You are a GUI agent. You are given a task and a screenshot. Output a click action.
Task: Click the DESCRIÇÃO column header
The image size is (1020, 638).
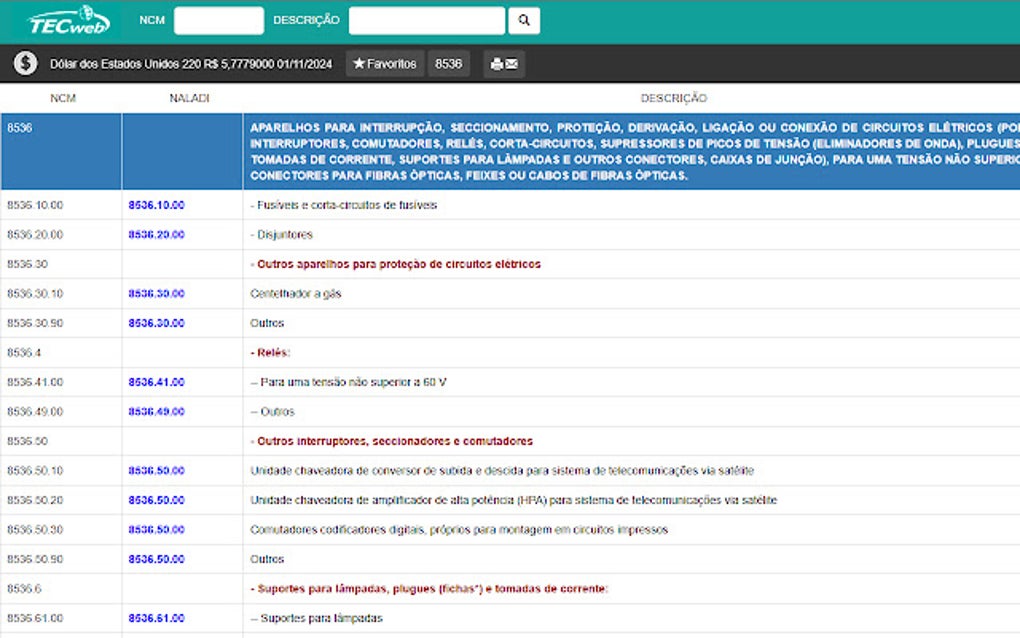676,98
